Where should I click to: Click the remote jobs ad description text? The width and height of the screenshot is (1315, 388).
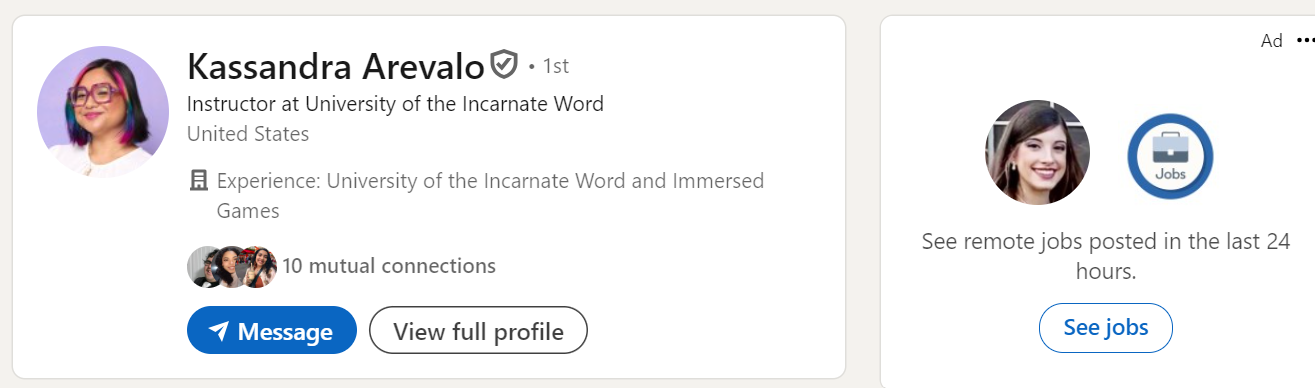(1106, 256)
